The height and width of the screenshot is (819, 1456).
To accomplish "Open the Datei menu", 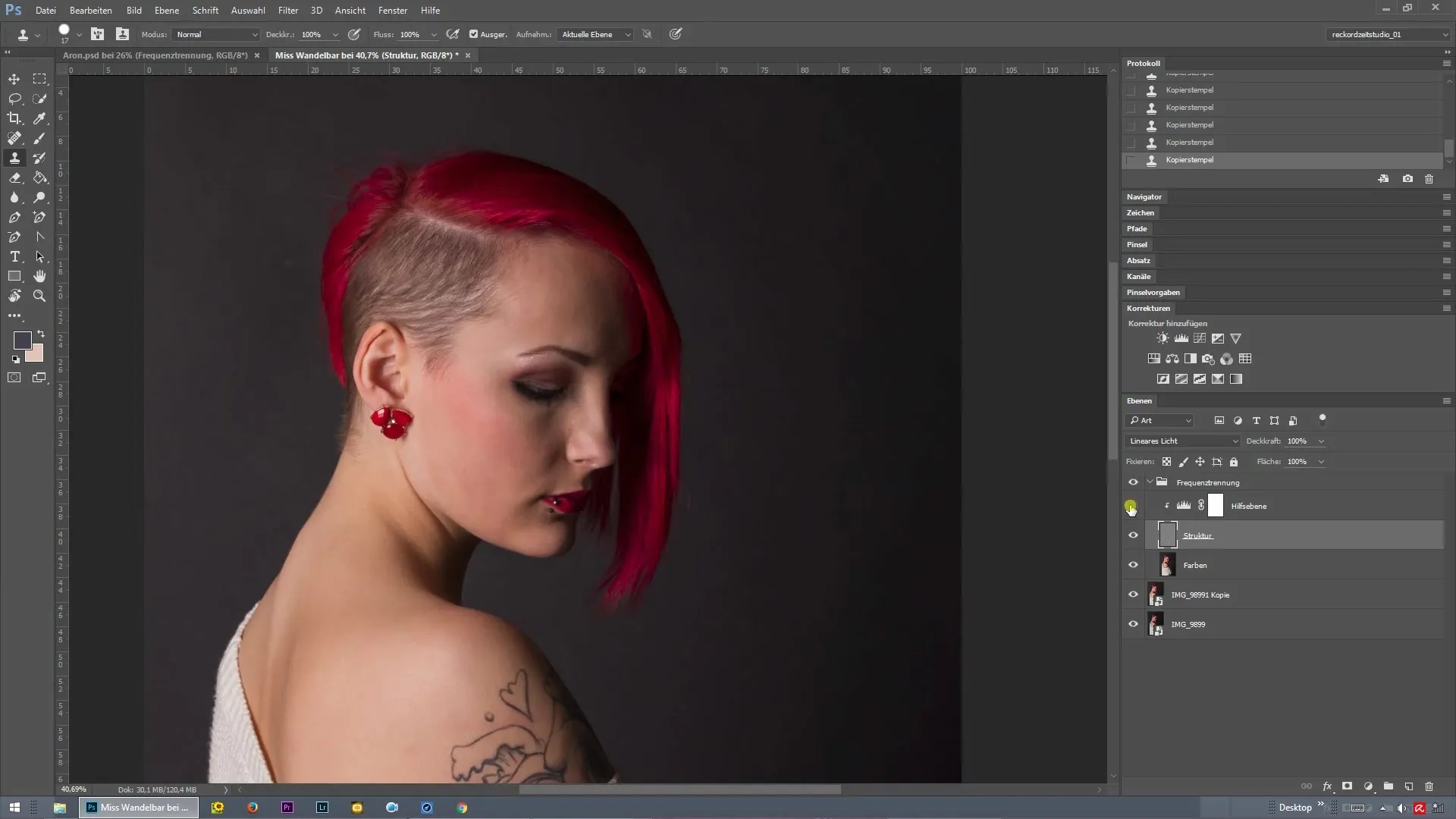I will pos(45,11).
